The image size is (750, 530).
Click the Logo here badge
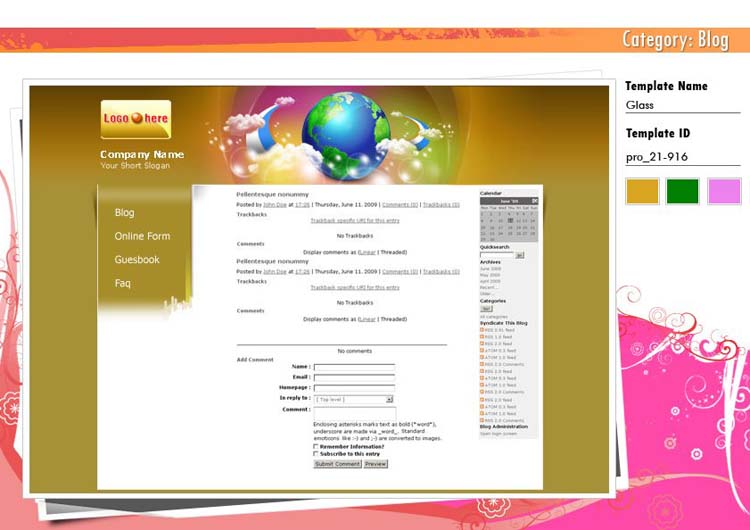[136, 119]
